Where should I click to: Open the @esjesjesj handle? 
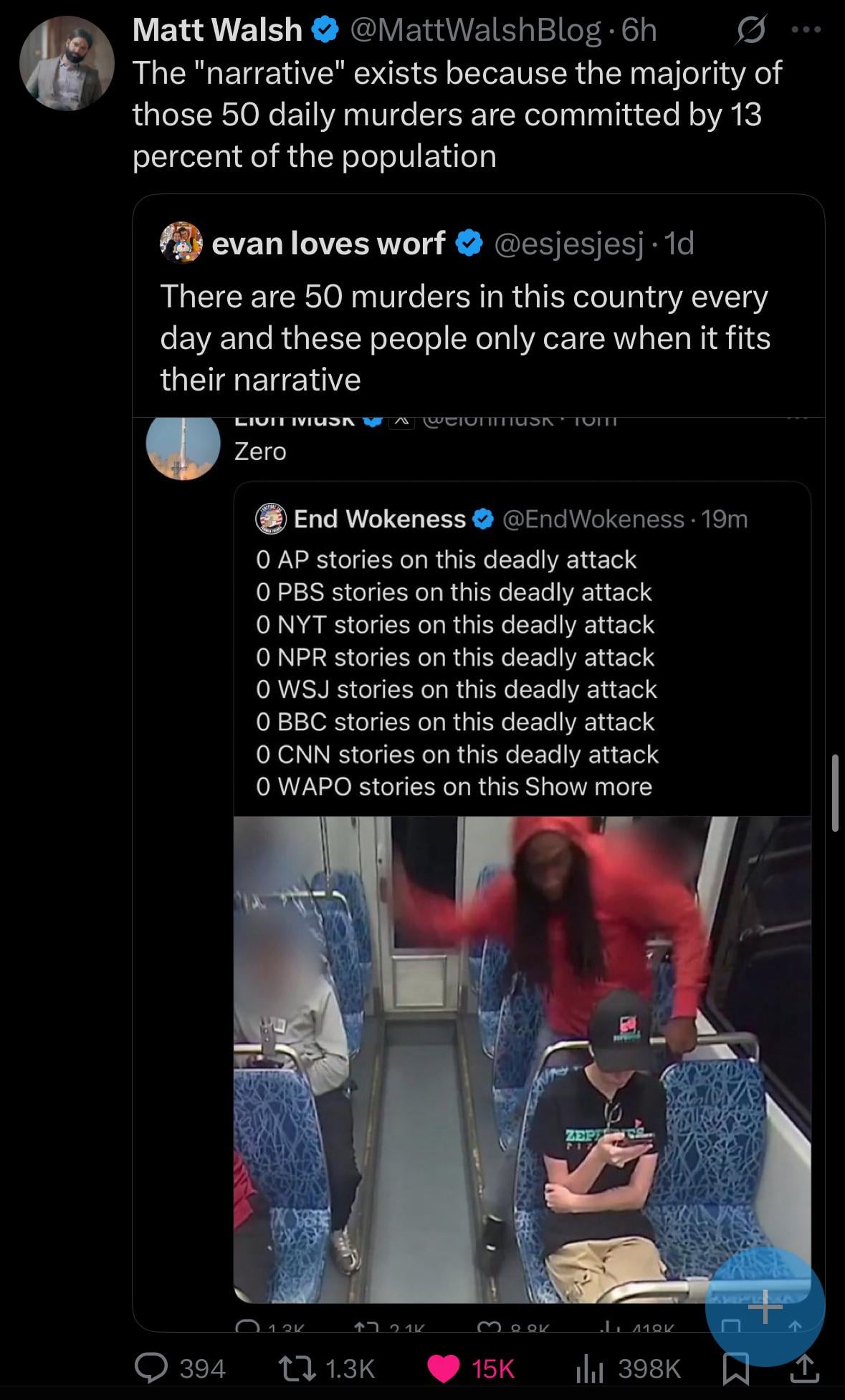(568, 243)
